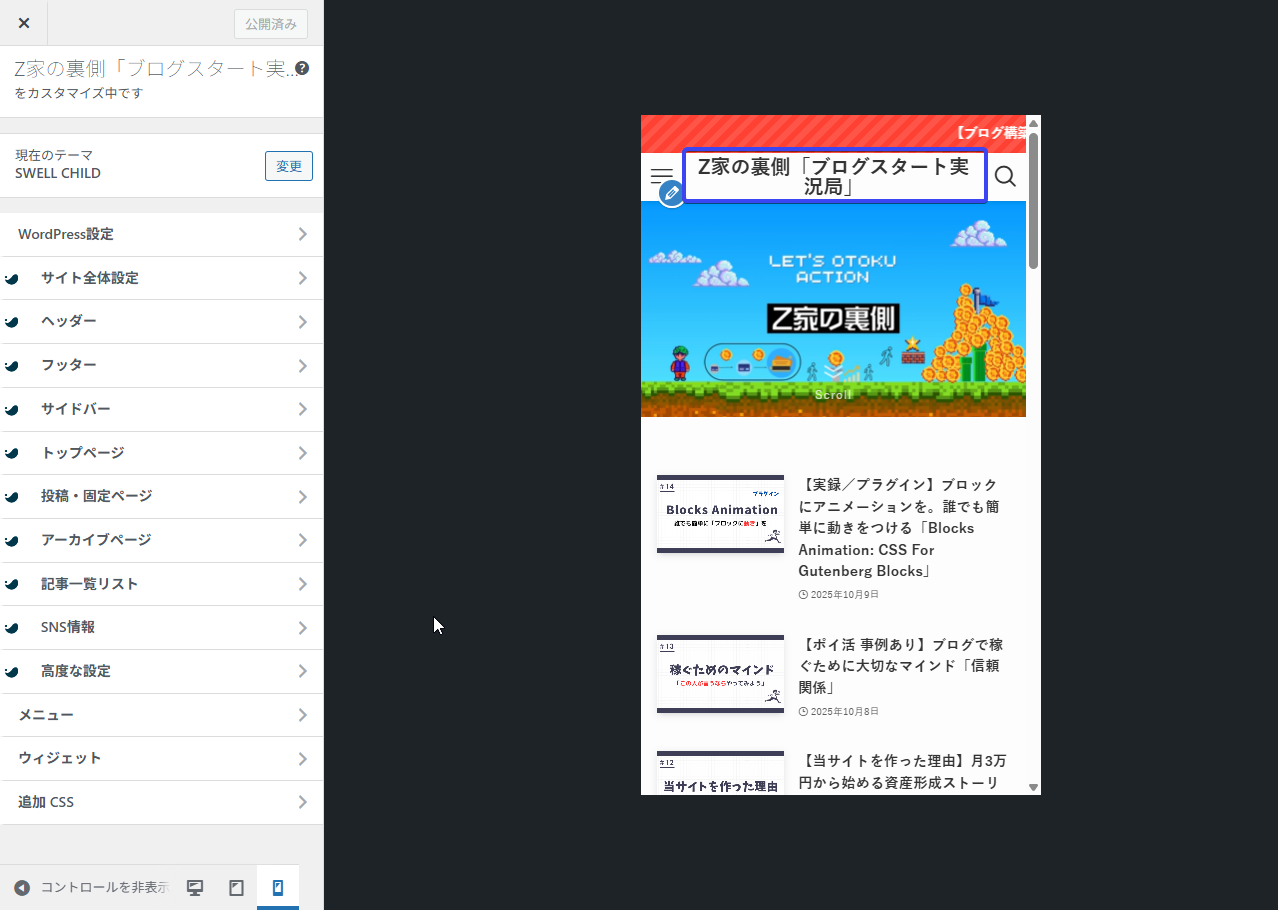1278x910 pixels.
Task: Hide controls using the collapse arrow icon
Action: click(22, 888)
